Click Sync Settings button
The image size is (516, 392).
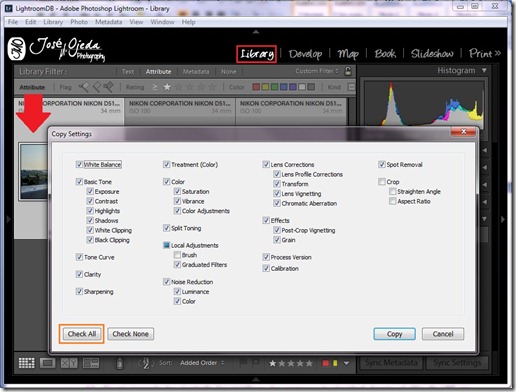click(457, 363)
